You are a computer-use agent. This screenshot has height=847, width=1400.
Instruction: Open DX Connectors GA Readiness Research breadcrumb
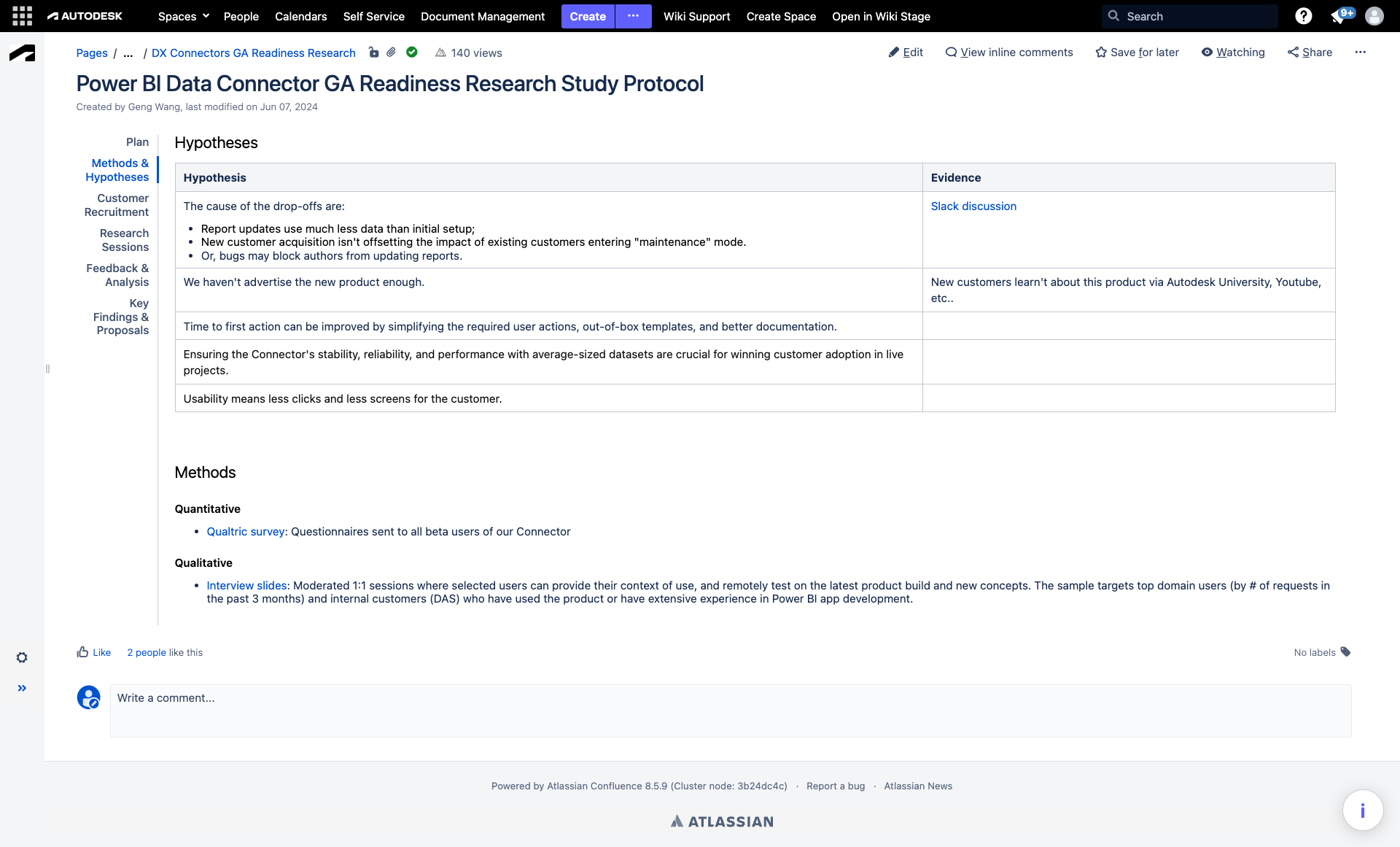254,53
